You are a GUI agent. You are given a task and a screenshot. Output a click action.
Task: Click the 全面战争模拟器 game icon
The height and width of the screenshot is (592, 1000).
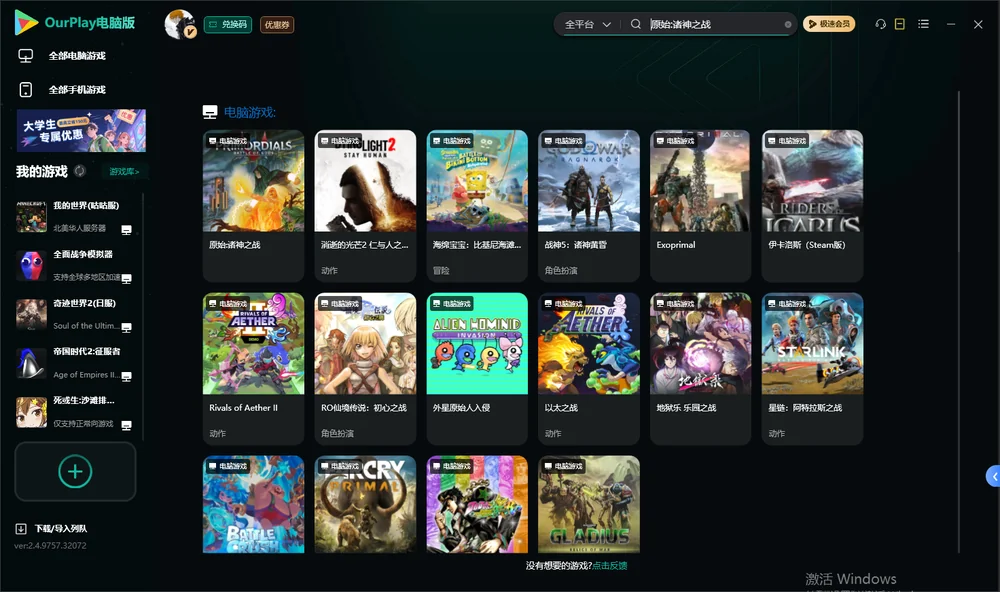click(x=31, y=265)
